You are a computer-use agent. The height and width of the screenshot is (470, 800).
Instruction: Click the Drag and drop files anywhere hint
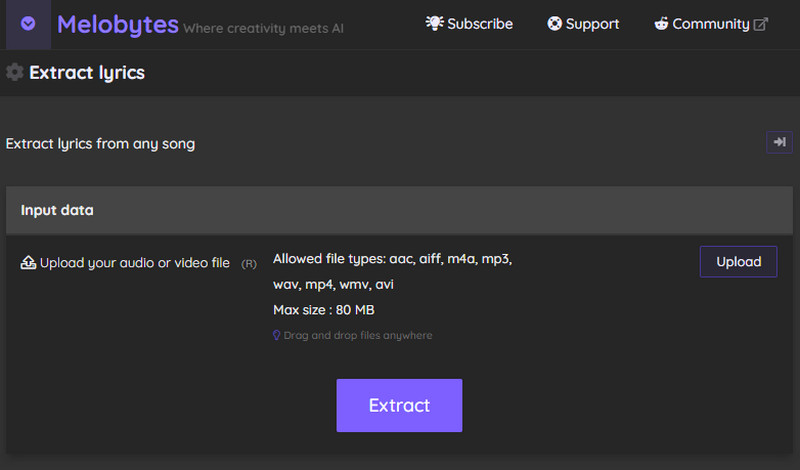click(x=358, y=336)
